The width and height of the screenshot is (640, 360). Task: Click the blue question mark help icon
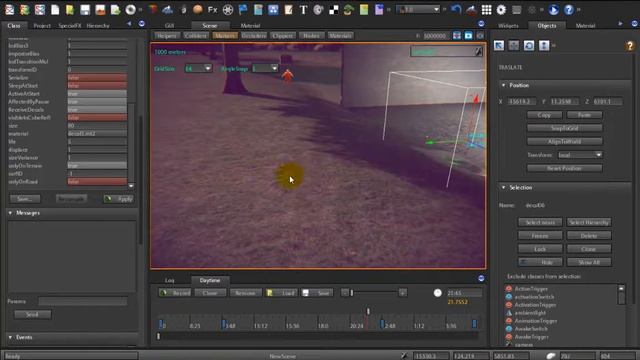point(569,10)
